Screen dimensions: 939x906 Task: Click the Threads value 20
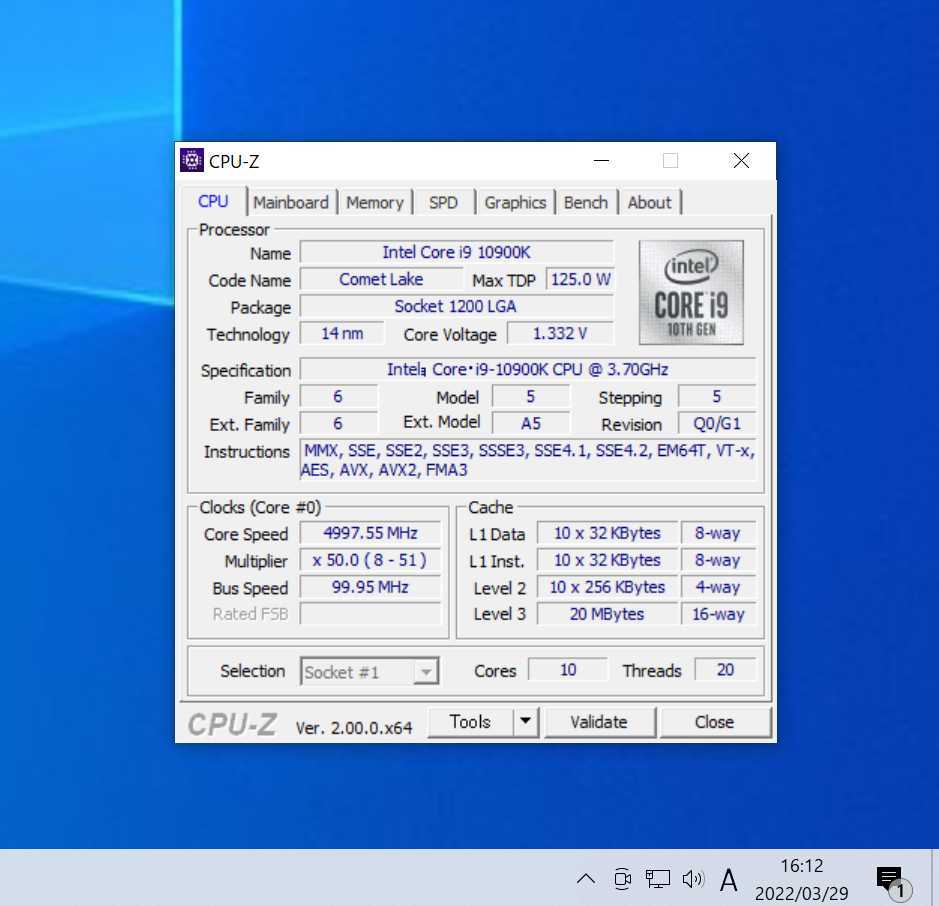coord(725,669)
